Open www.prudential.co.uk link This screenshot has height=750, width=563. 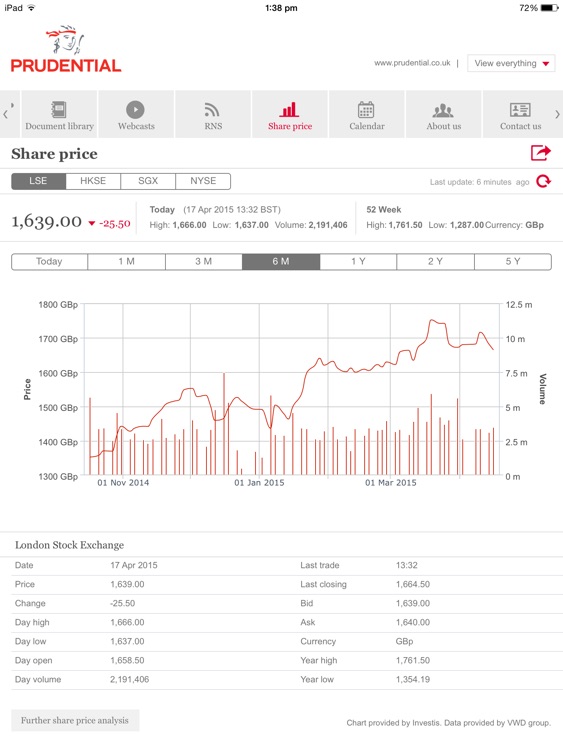pyautogui.click(x=412, y=63)
